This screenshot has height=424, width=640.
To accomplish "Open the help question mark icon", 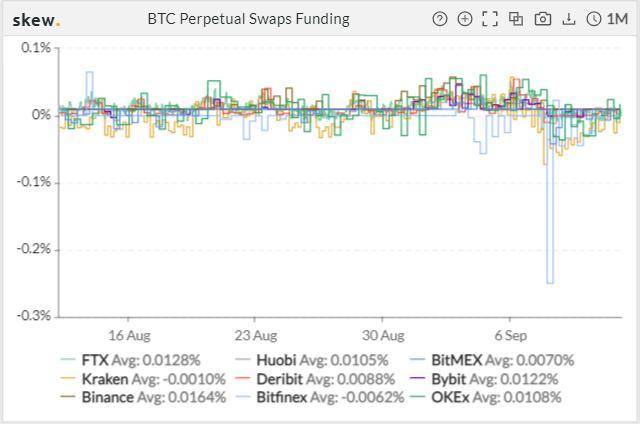I will 440,19.
